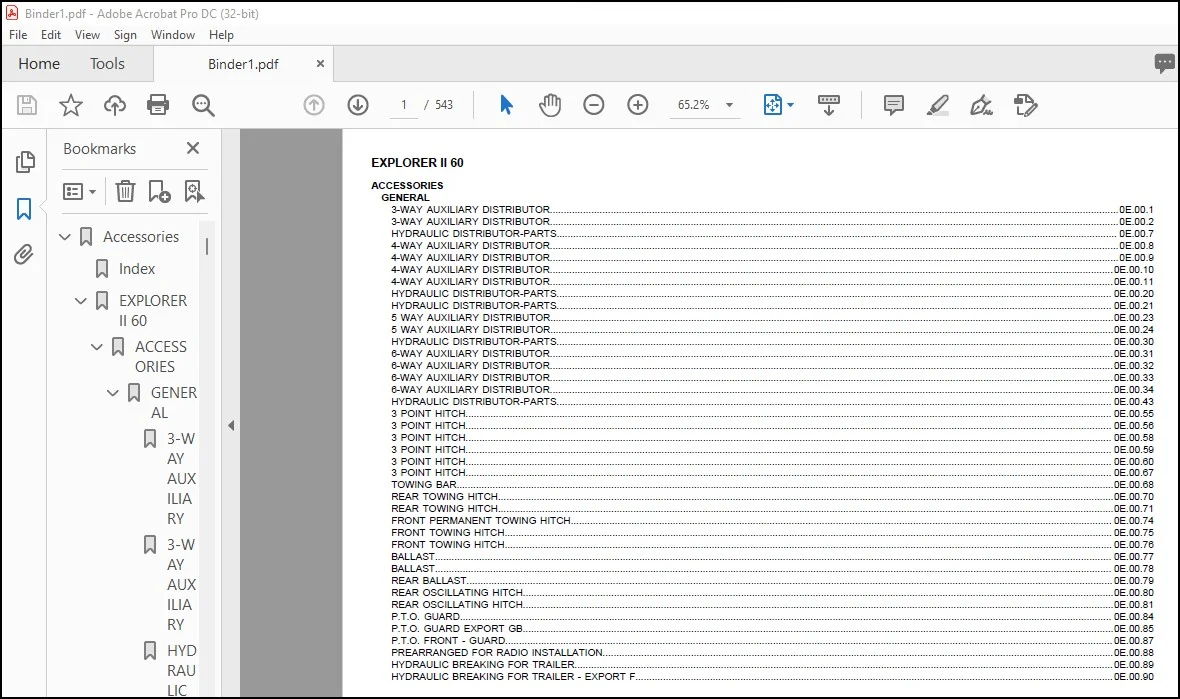Screen dimensions: 1180x699
Task: Enable scrolling read mode icon
Action: point(829,105)
